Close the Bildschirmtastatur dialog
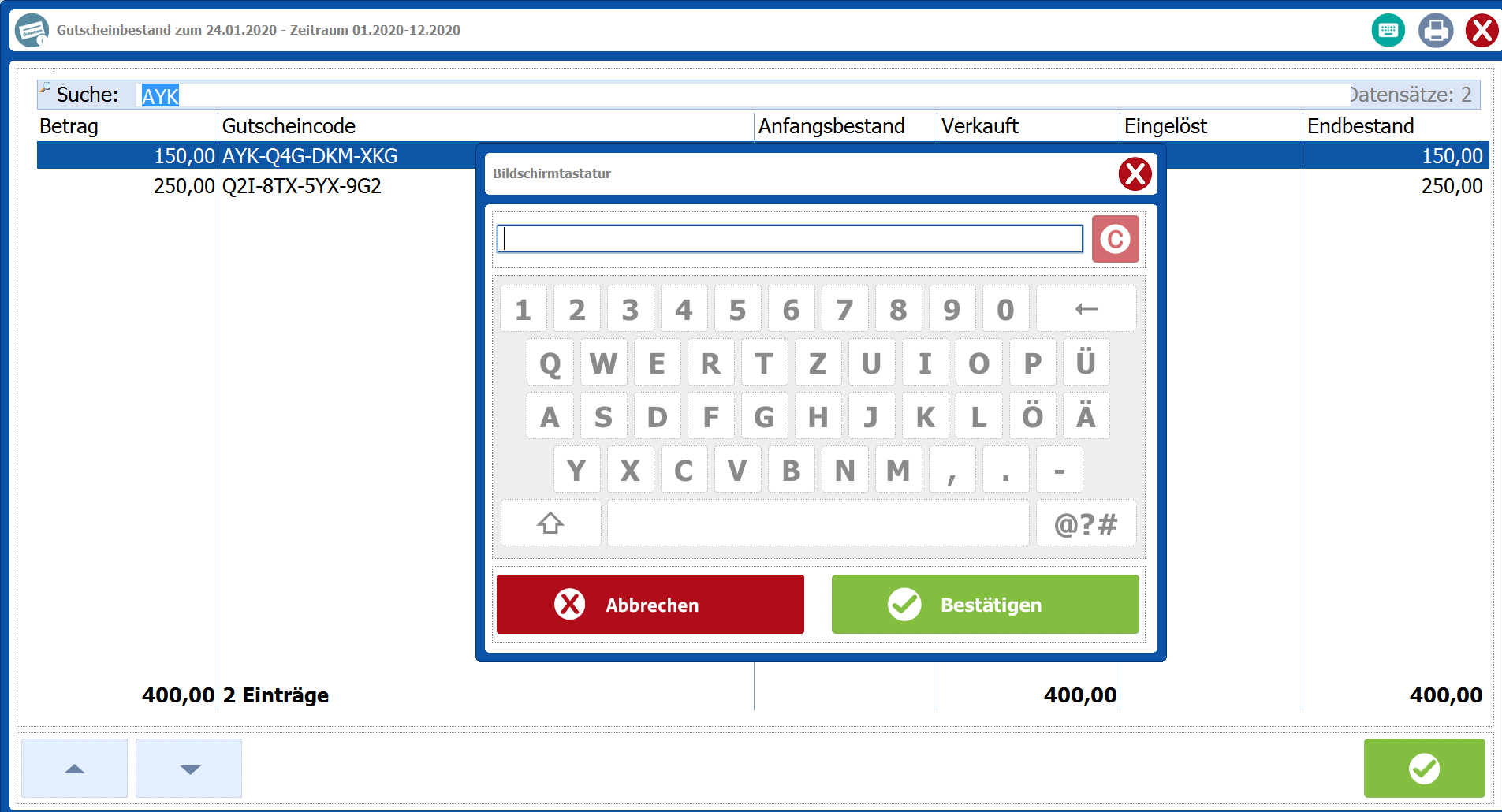 [x=1135, y=174]
